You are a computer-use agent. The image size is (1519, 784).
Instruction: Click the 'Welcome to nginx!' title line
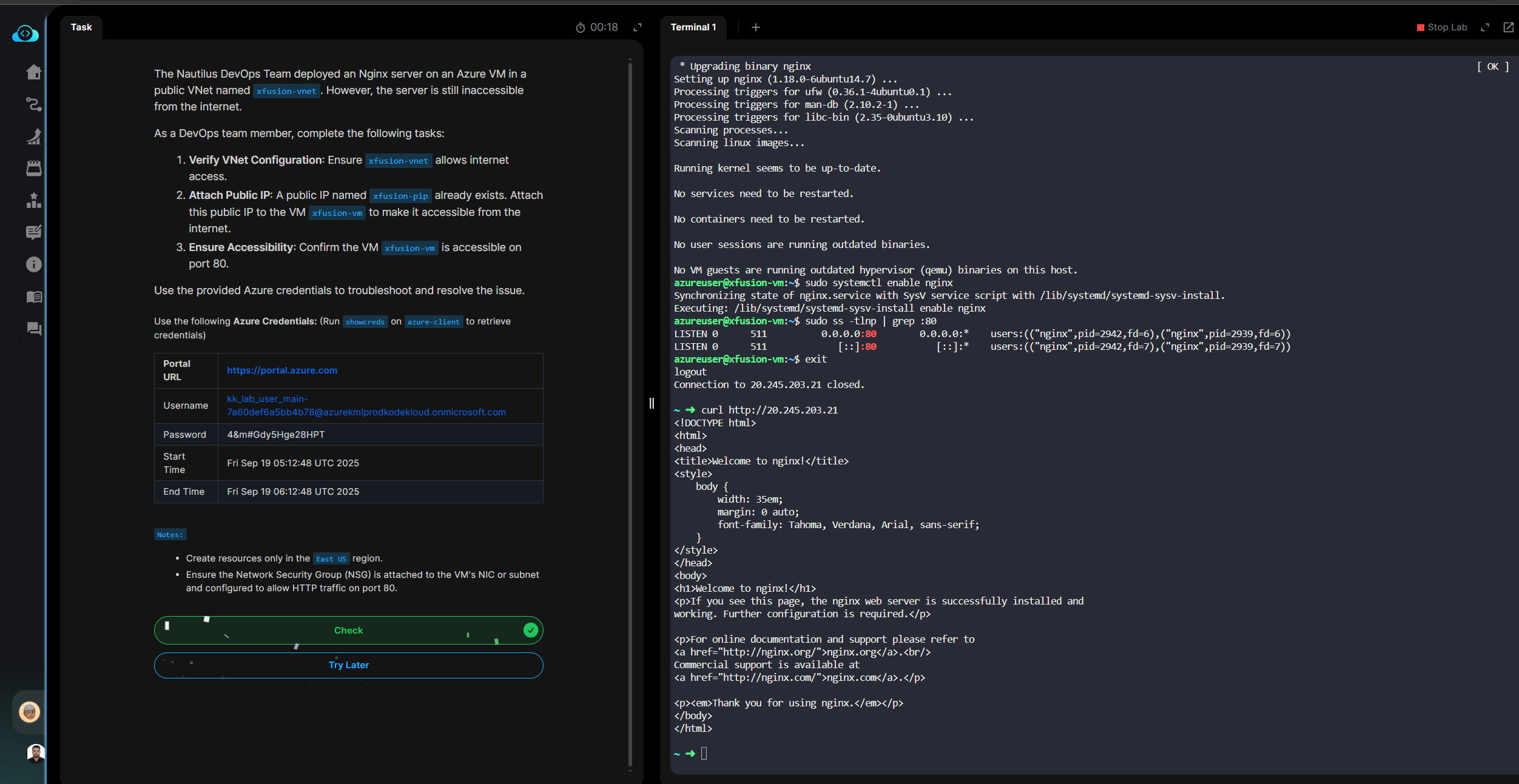coord(761,461)
